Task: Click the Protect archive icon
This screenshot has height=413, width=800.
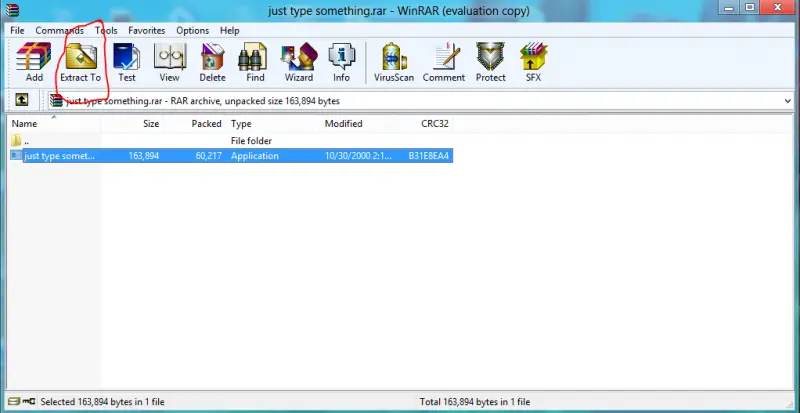Action: tap(490, 62)
